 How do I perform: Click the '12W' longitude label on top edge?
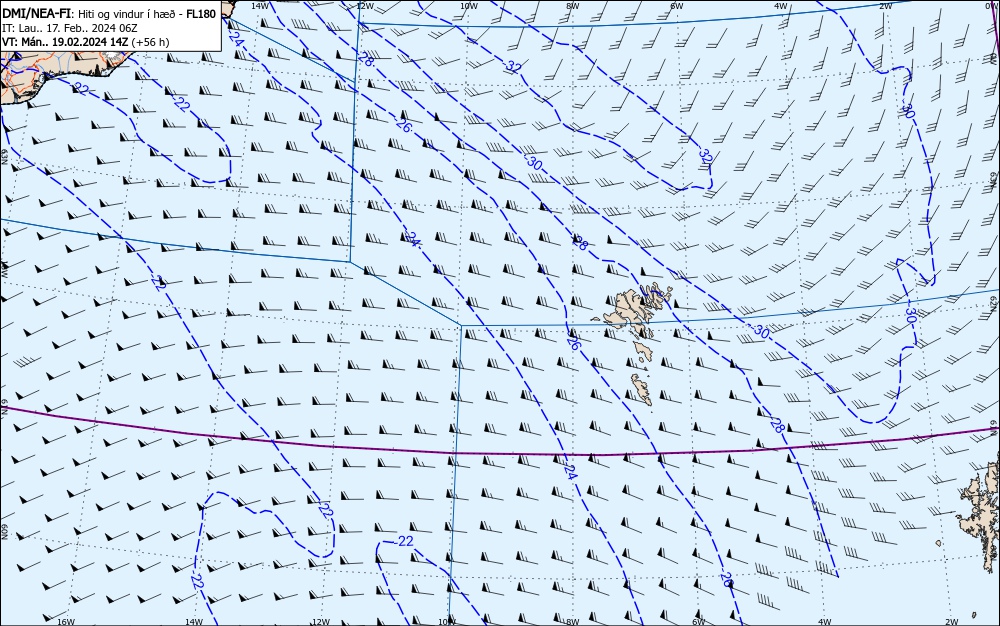point(364,6)
